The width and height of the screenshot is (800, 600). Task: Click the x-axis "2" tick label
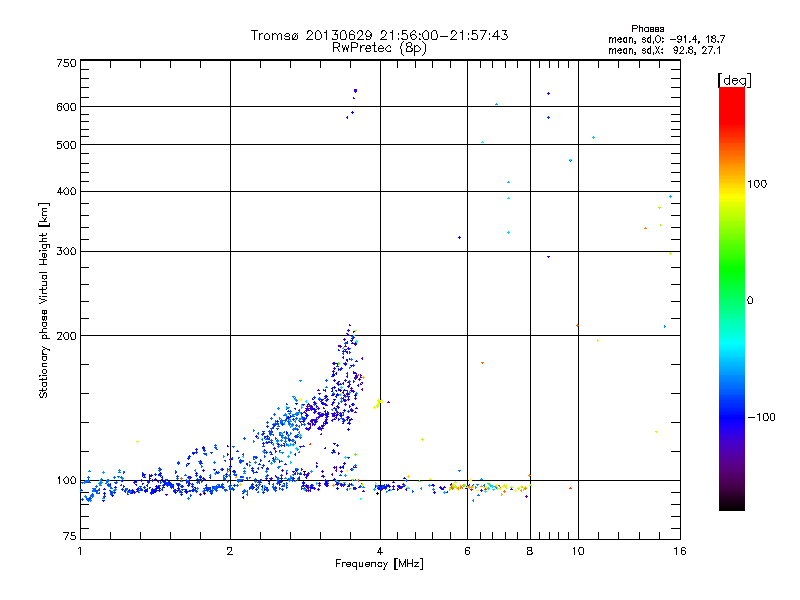(230, 551)
